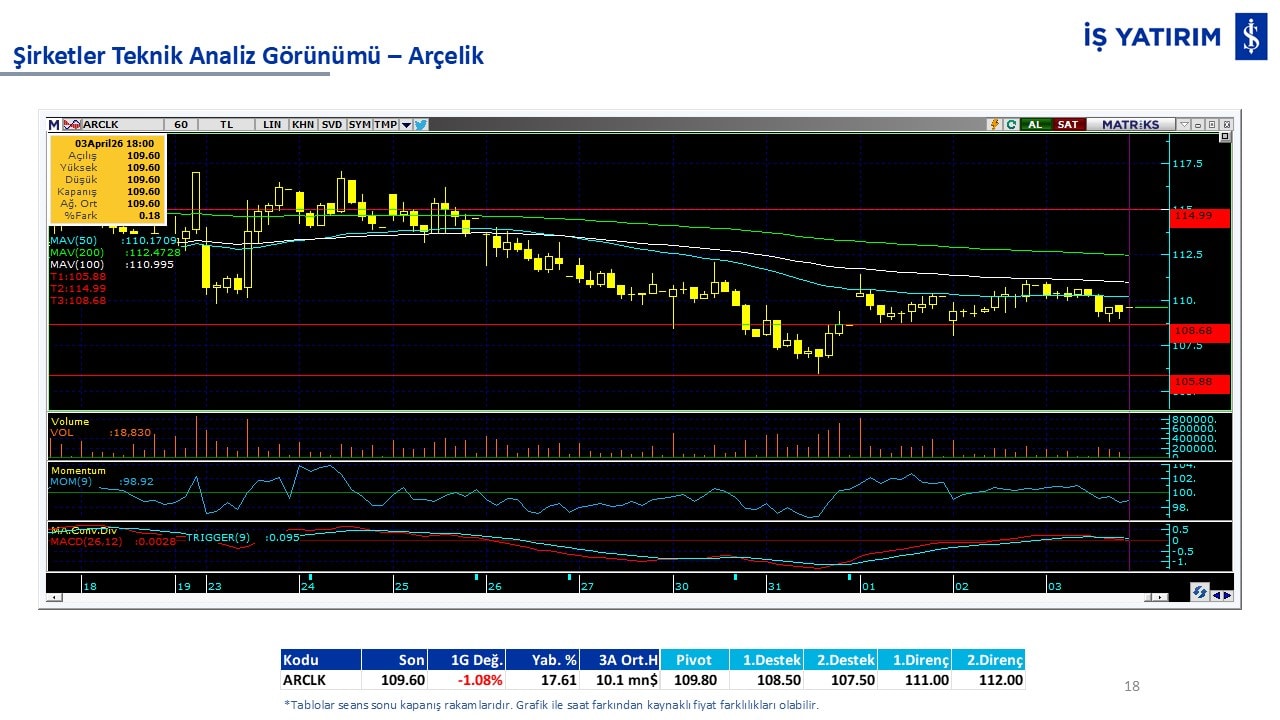1280x720 pixels.
Task: Toggle the SVD option in toolbar
Action: coord(332,125)
